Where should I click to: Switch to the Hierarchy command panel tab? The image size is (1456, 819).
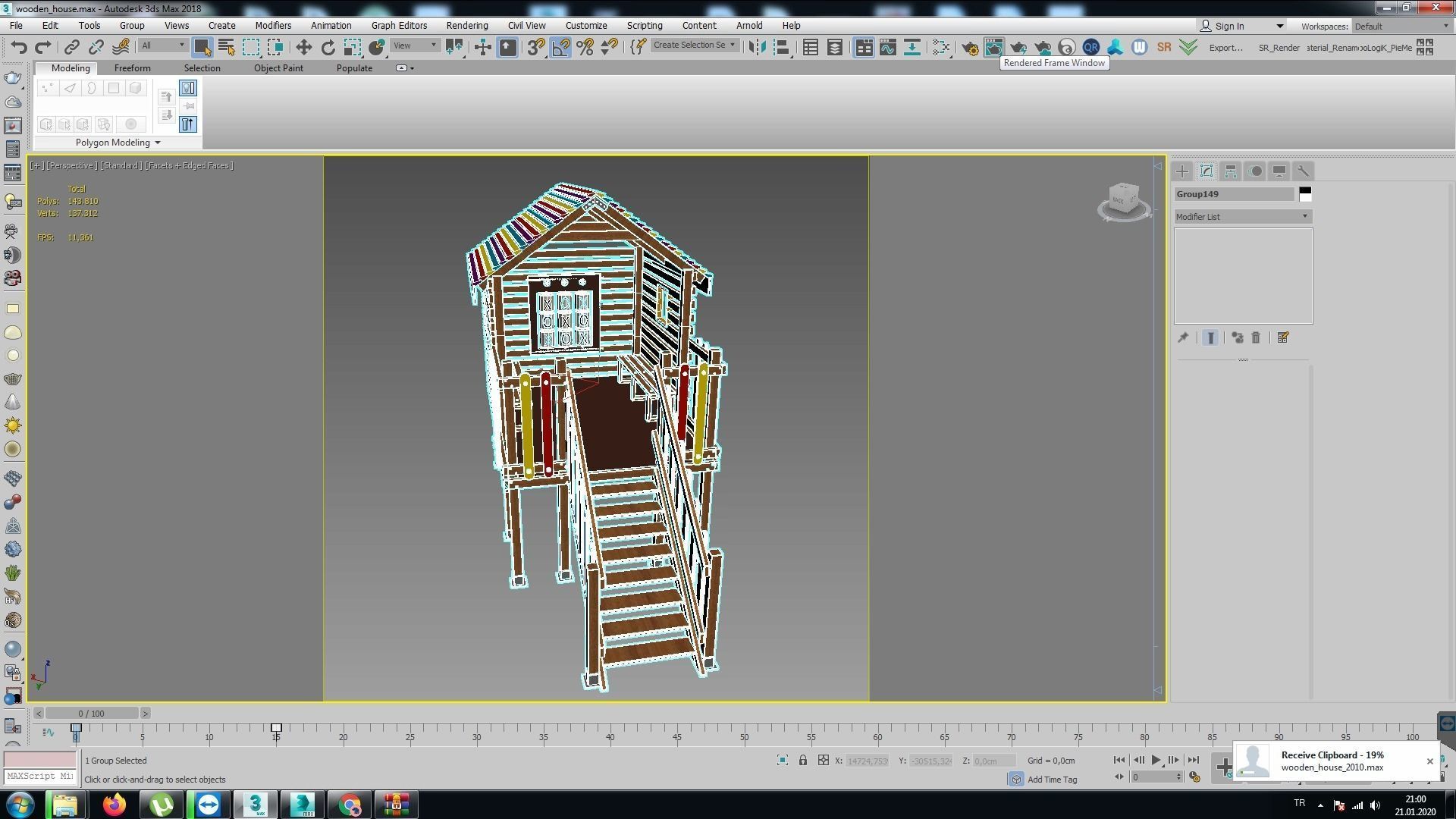coord(1230,171)
